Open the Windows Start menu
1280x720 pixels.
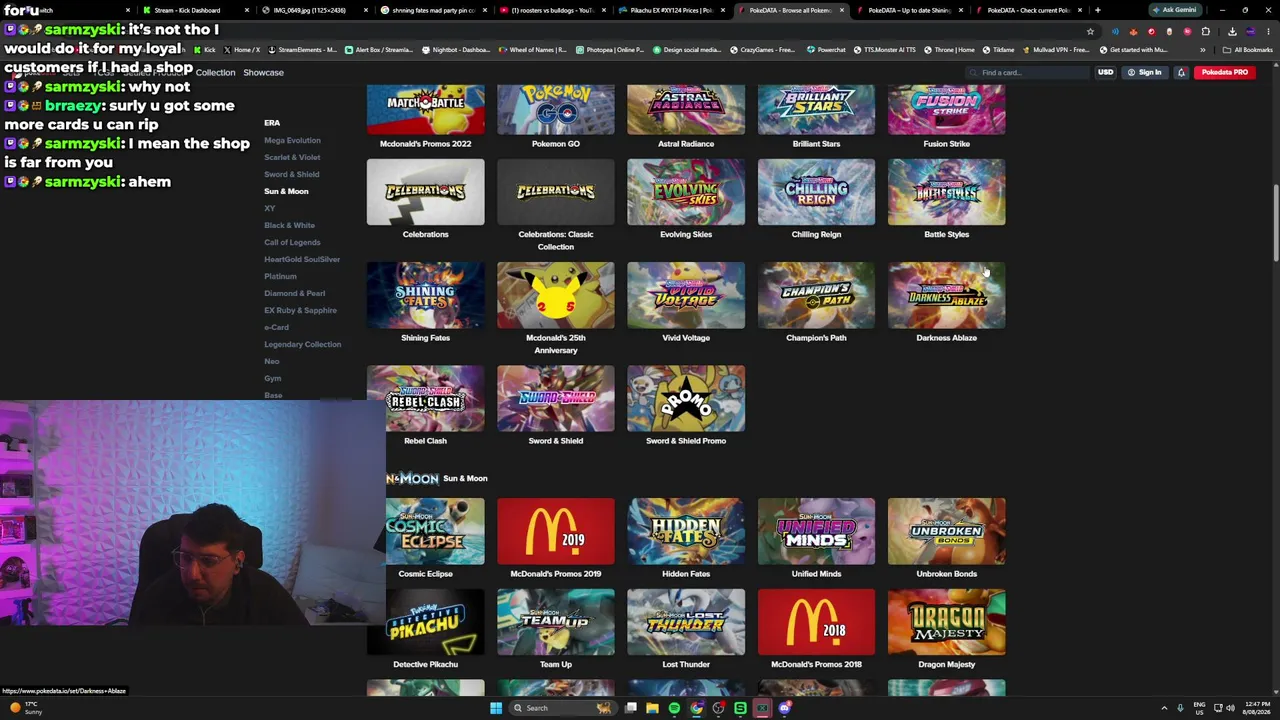pyautogui.click(x=495, y=708)
